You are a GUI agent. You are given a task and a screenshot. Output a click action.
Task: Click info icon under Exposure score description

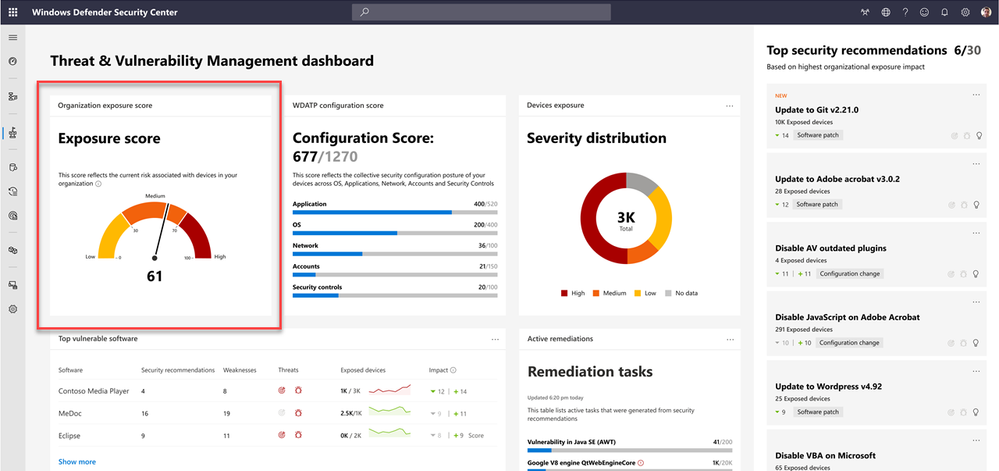pos(98,184)
